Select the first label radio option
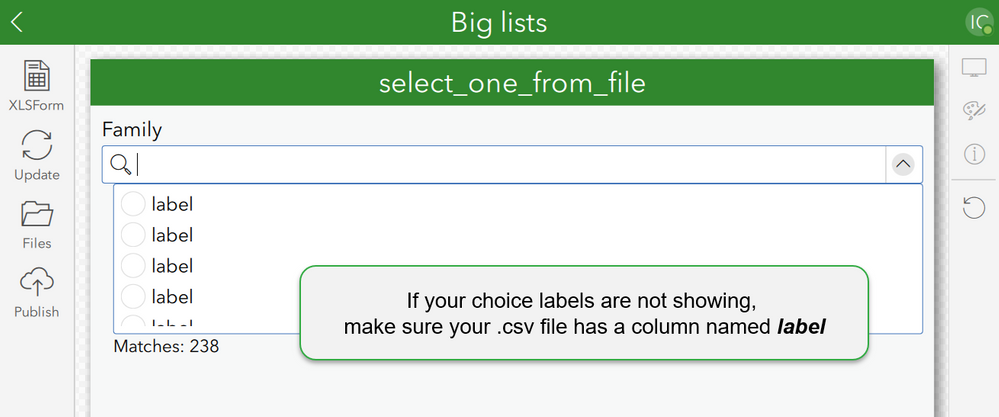Viewport: 999px width, 417px height. click(x=133, y=204)
